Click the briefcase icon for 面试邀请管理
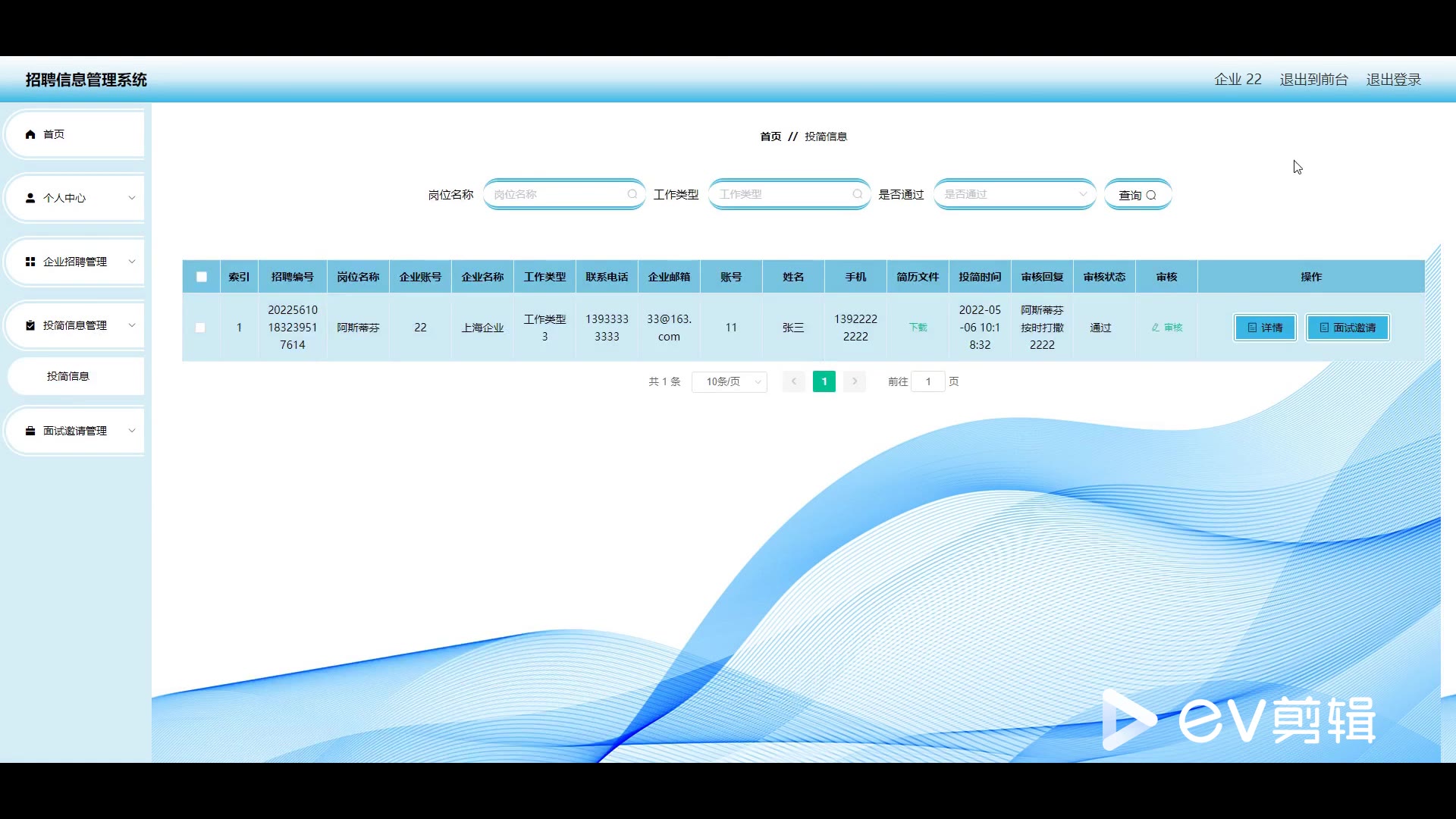The image size is (1456, 819). [x=30, y=431]
